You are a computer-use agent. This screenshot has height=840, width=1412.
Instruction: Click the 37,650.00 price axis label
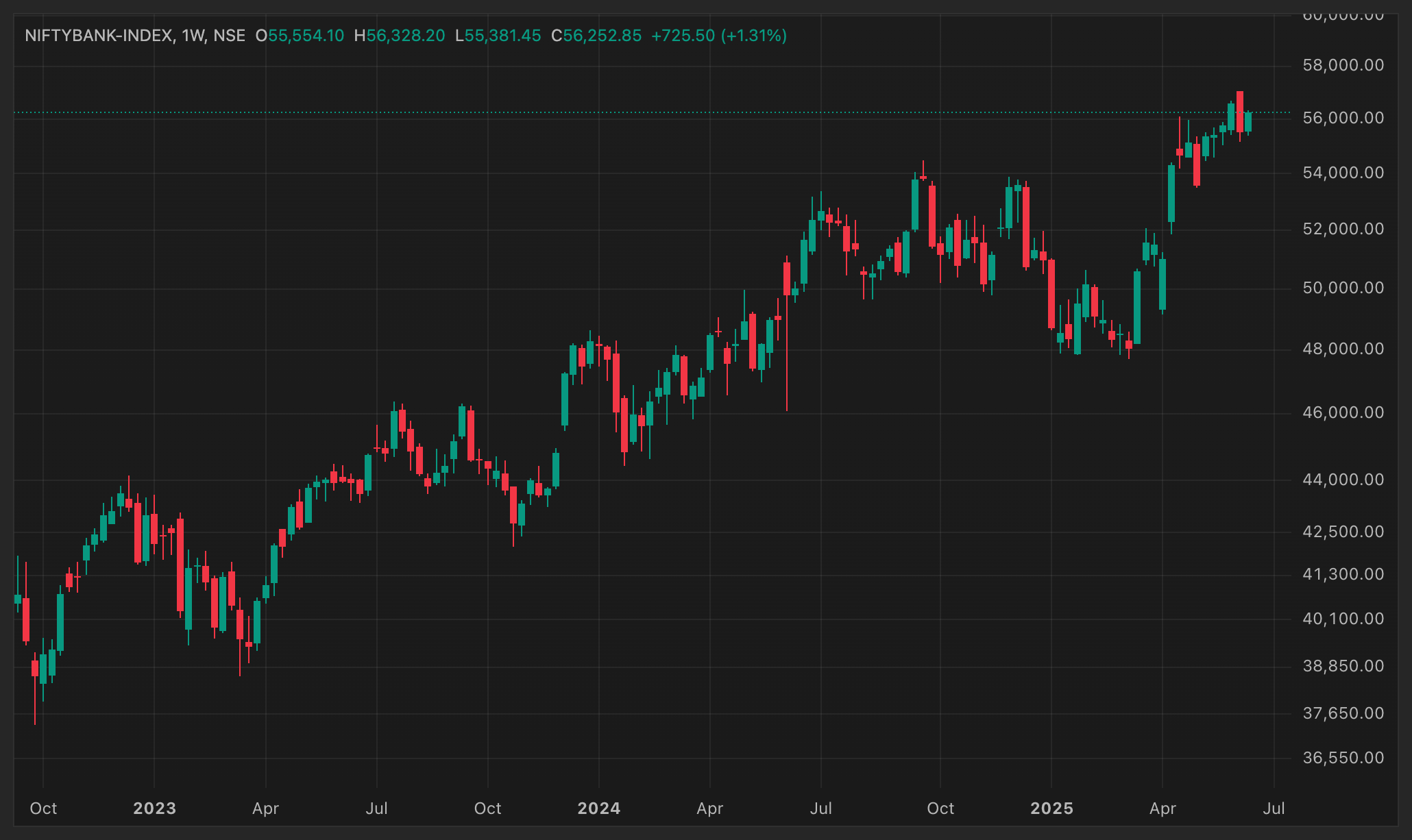click(1343, 713)
